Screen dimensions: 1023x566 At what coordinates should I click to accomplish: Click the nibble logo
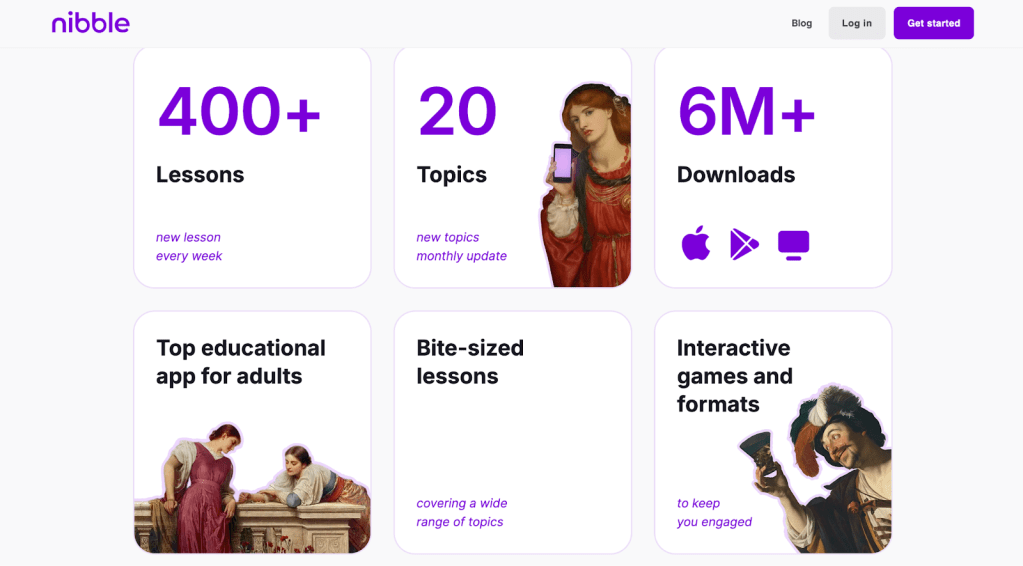click(90, 22)
